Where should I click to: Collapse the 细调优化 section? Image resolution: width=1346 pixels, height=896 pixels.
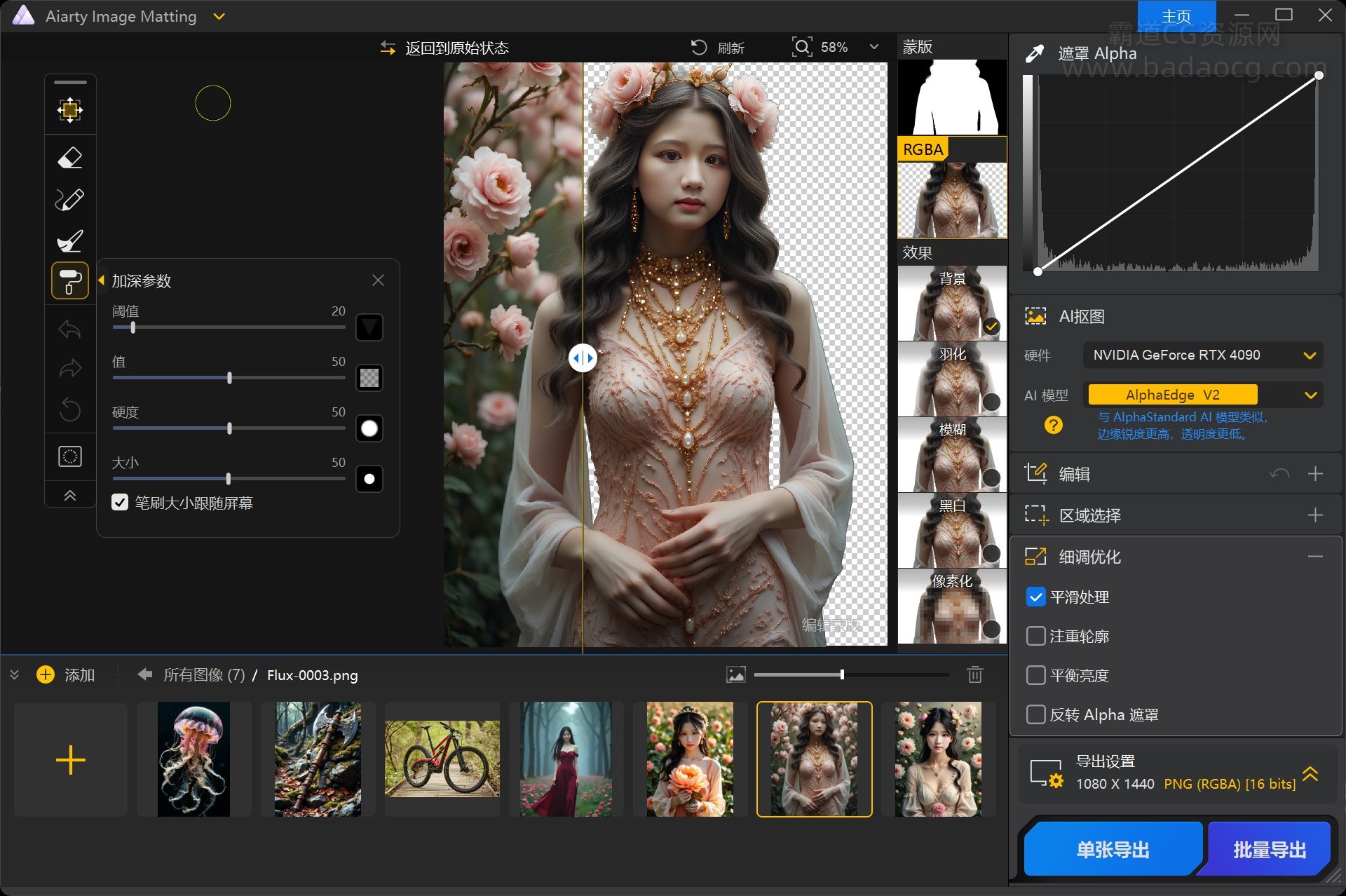pyautogui.click(x=1315, y=557)
